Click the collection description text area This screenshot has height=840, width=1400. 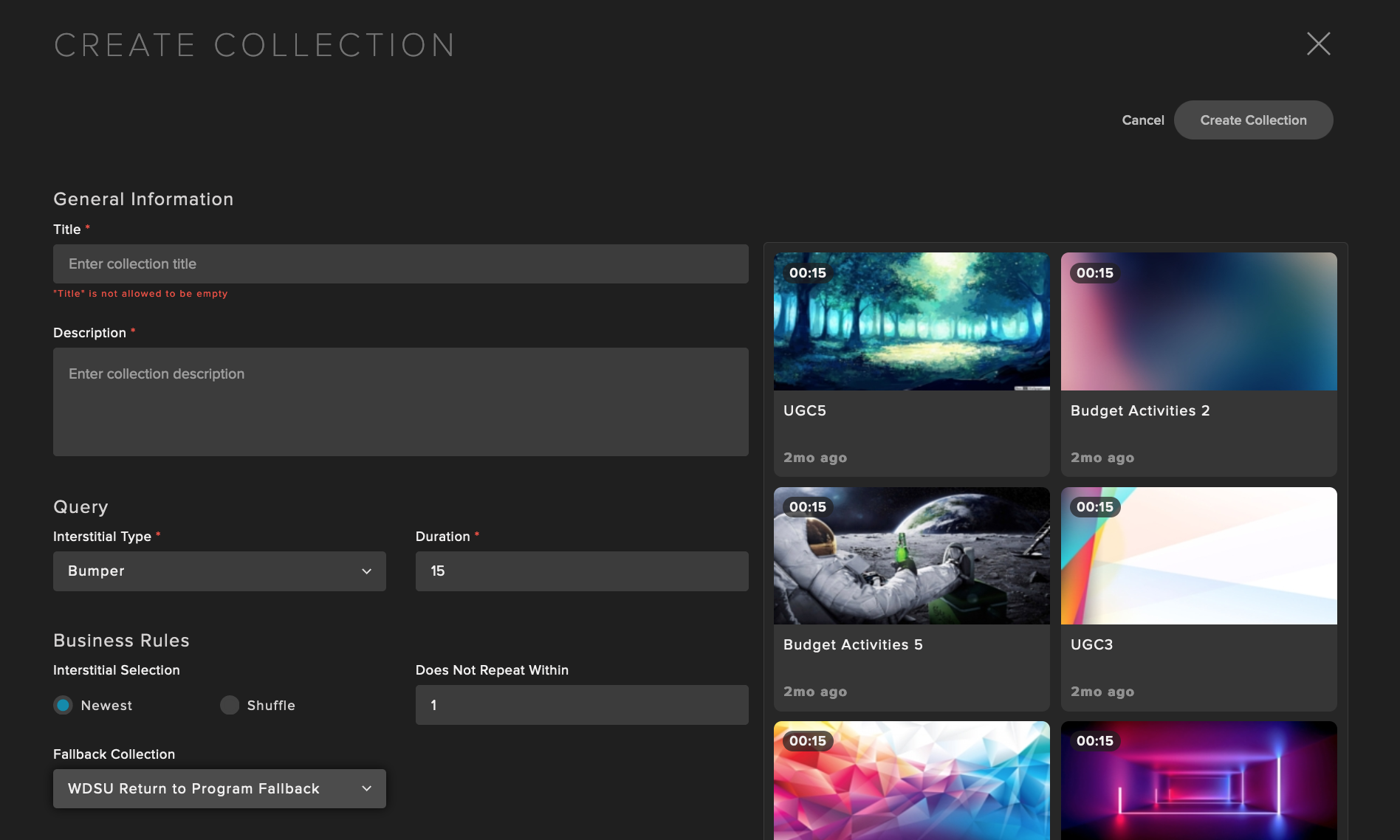click(x=401, y=402)
